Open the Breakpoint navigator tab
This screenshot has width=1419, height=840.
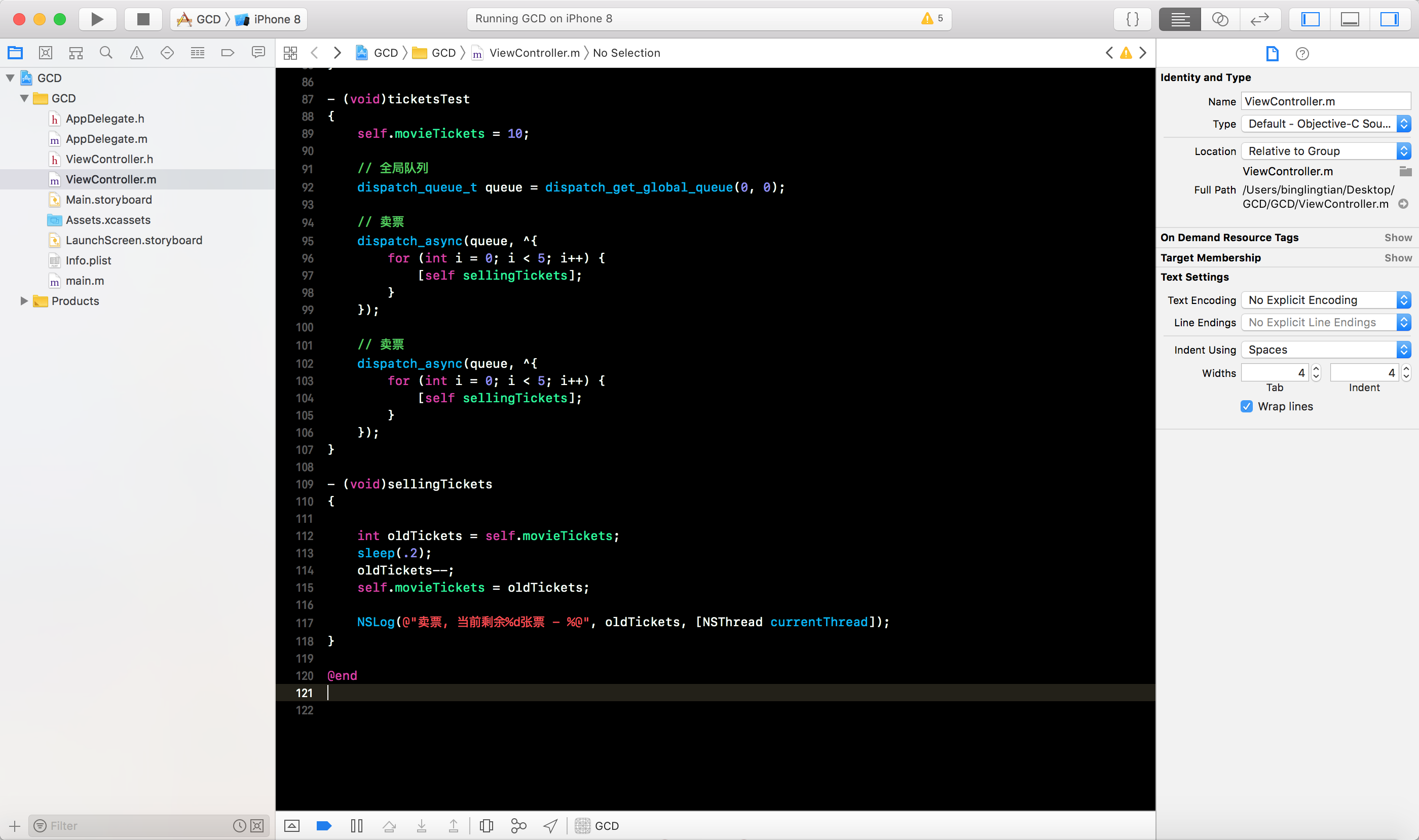tap(228, 53)
